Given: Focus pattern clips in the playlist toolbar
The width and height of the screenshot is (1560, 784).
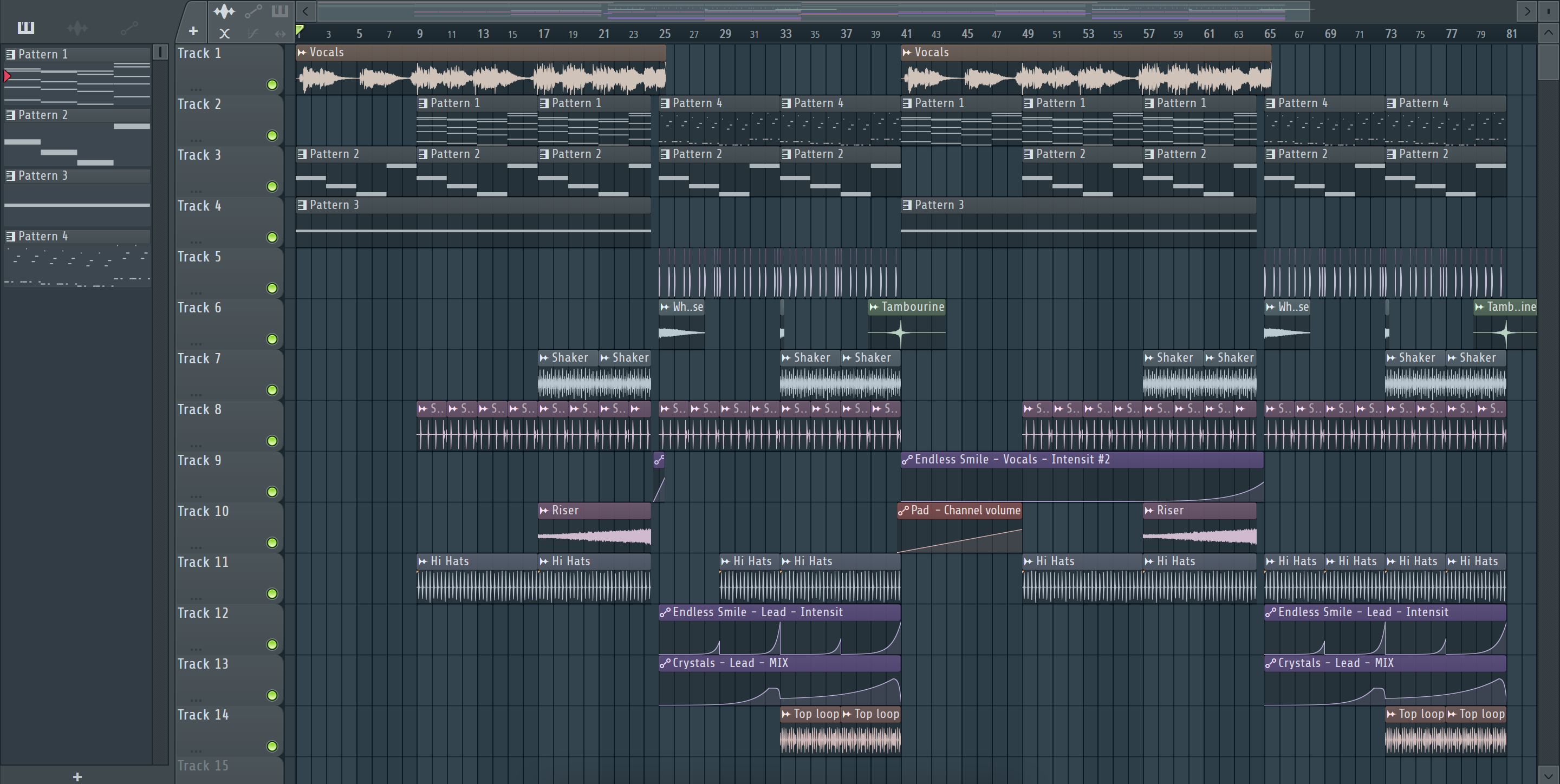Looking at the screenshot, I should point(280,11).
